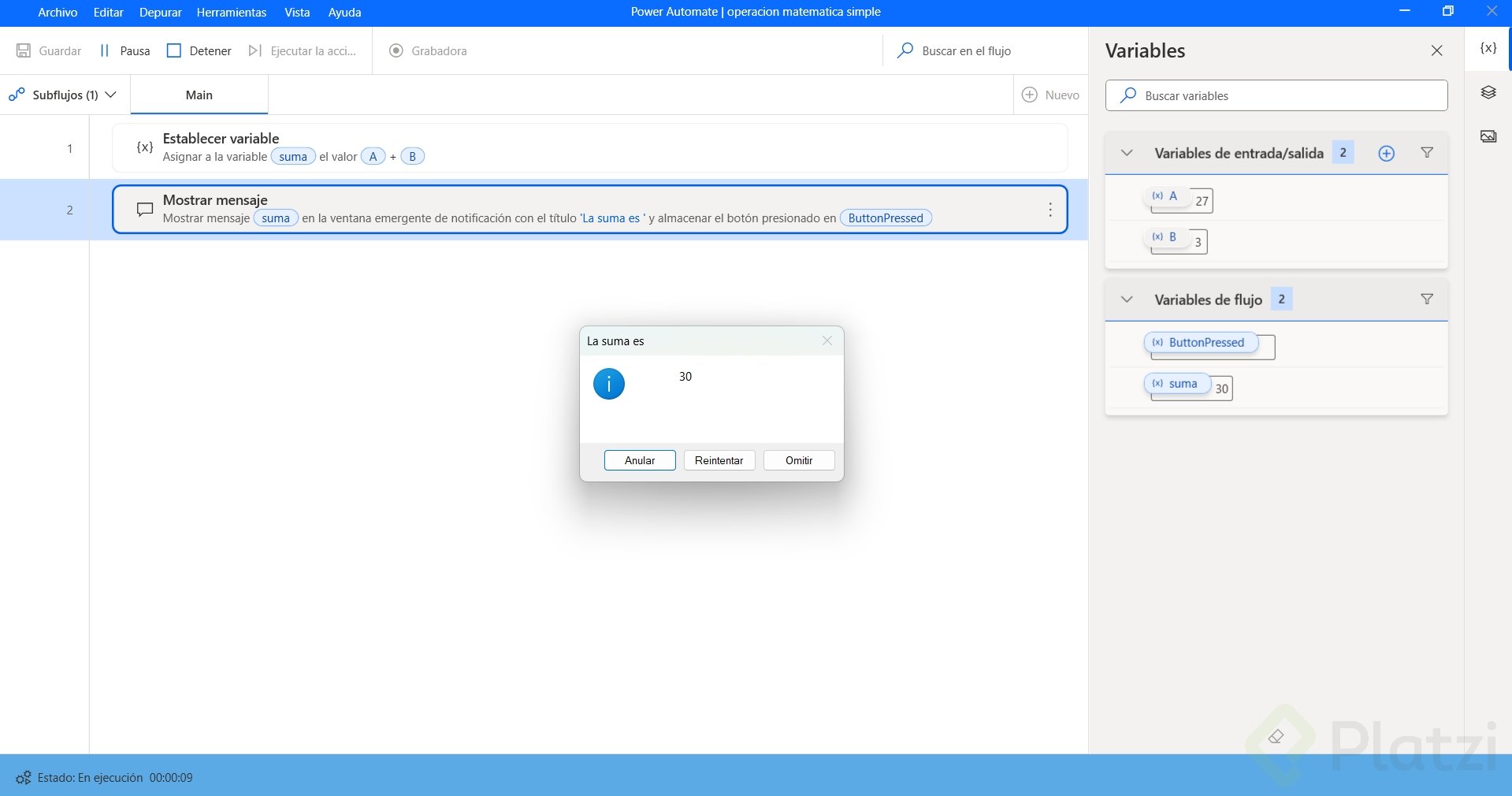Click the Guardar save icon
The image size is (1512, 796).
tap(24, 50)
